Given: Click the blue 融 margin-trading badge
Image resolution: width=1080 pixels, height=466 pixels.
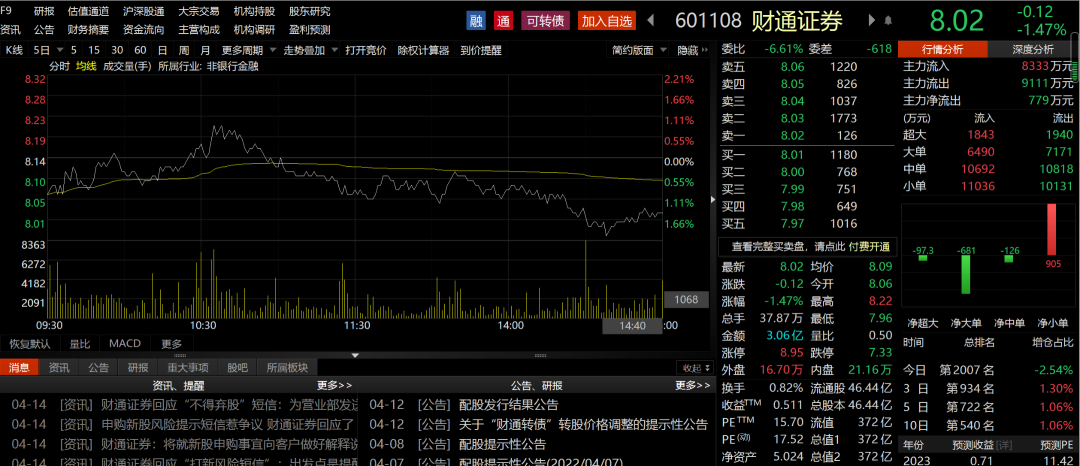Looking at the screenshot, I should (x=476, y=21).
